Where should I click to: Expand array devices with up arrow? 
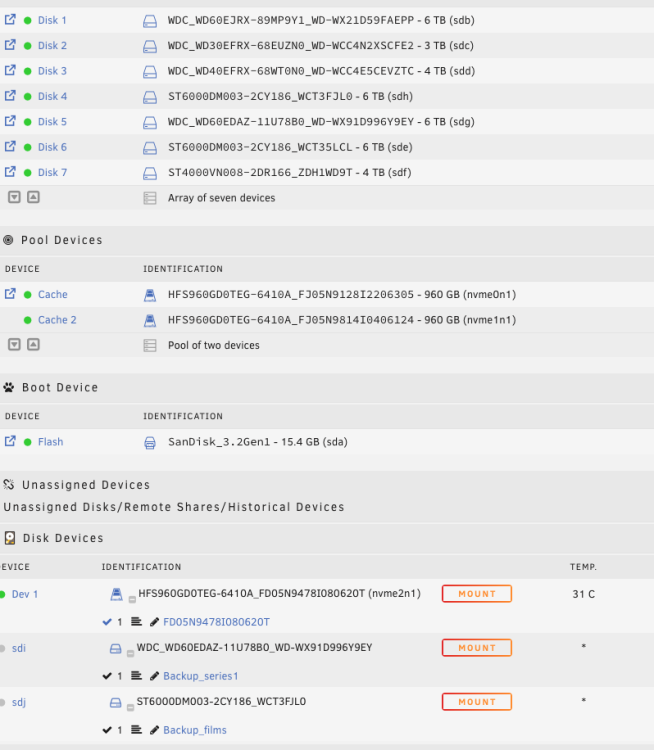coord(33,197)
